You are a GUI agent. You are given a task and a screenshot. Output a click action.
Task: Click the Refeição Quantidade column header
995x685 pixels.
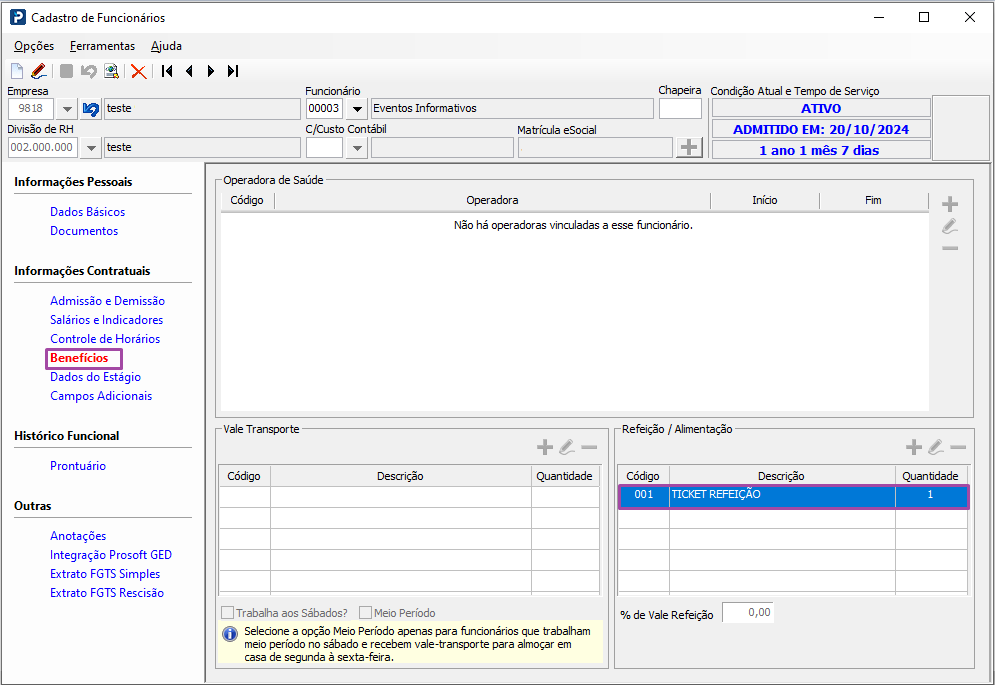coord(931,476)
